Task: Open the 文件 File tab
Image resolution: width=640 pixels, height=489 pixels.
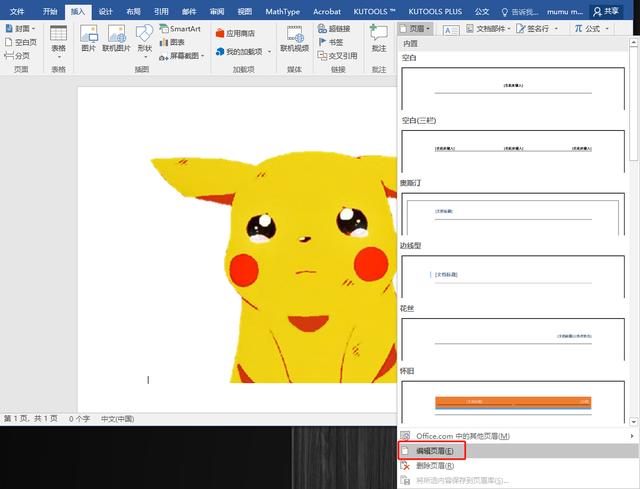Action: pyautogui.click(x=17, y=11)
